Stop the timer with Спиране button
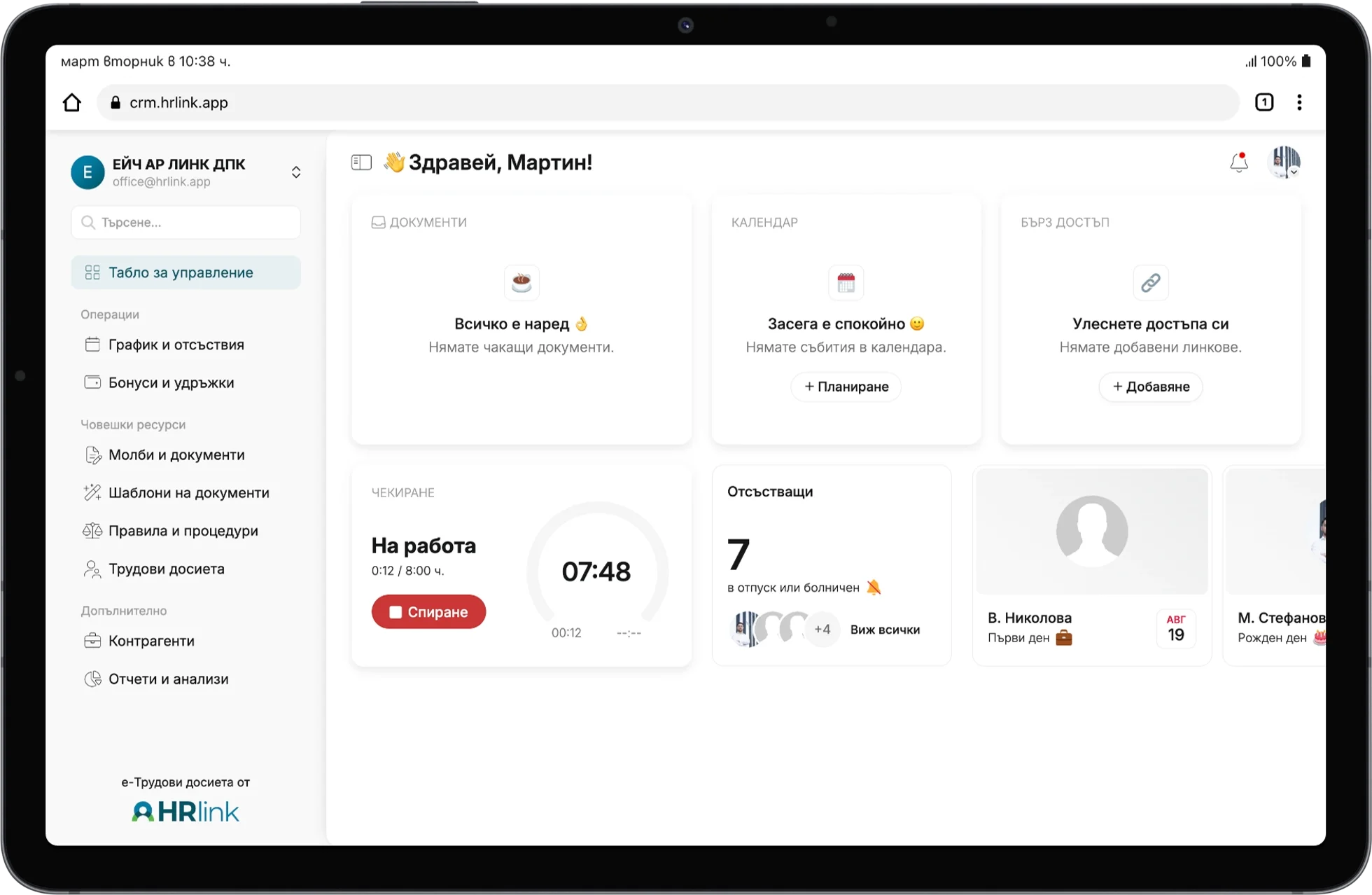The height and width of the screenshot is (895, 1372). (x=428, y=611)
